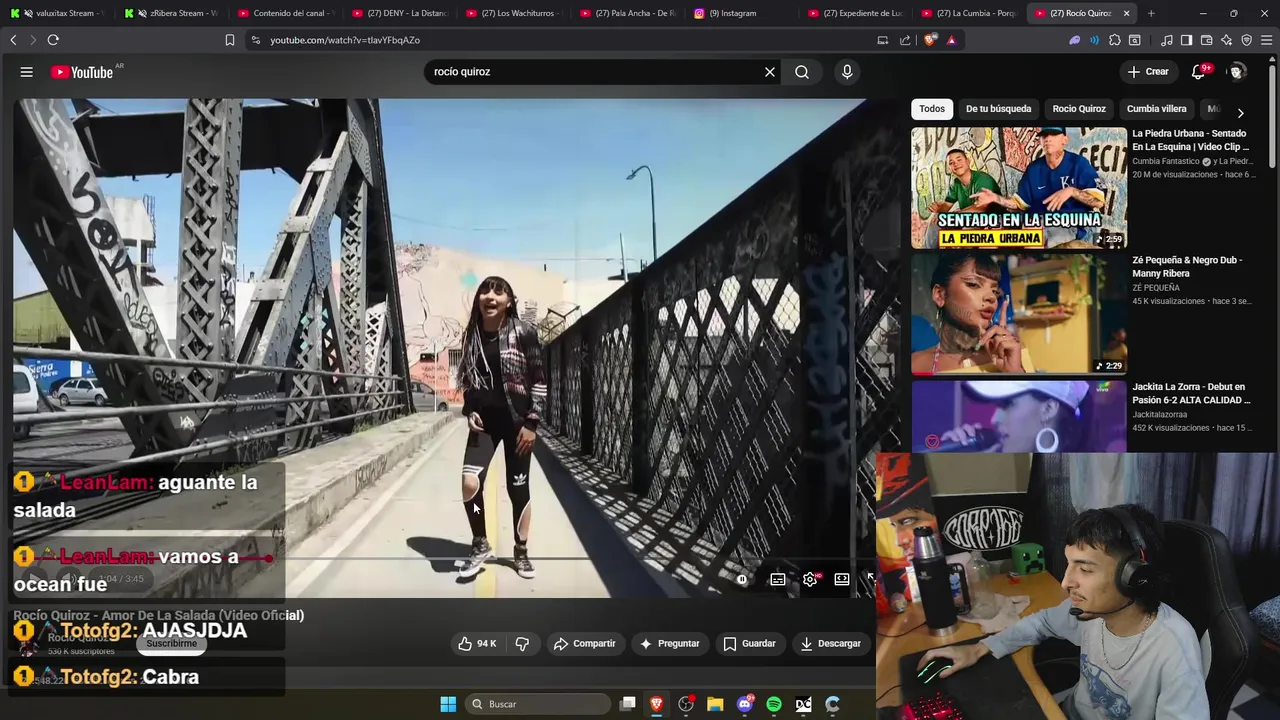The image size is (1280, 720).
Task: Open video settings gear with HD badge
Action: [x=810, y=579]
